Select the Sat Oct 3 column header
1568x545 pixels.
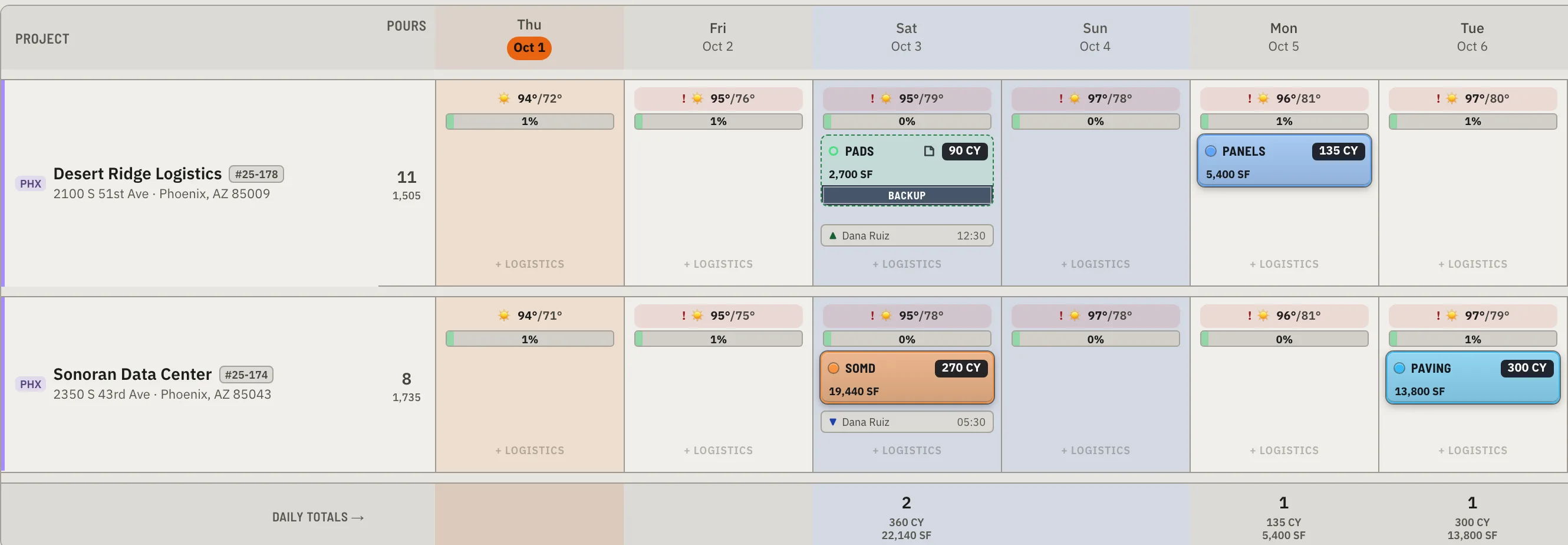pos(907,38)
